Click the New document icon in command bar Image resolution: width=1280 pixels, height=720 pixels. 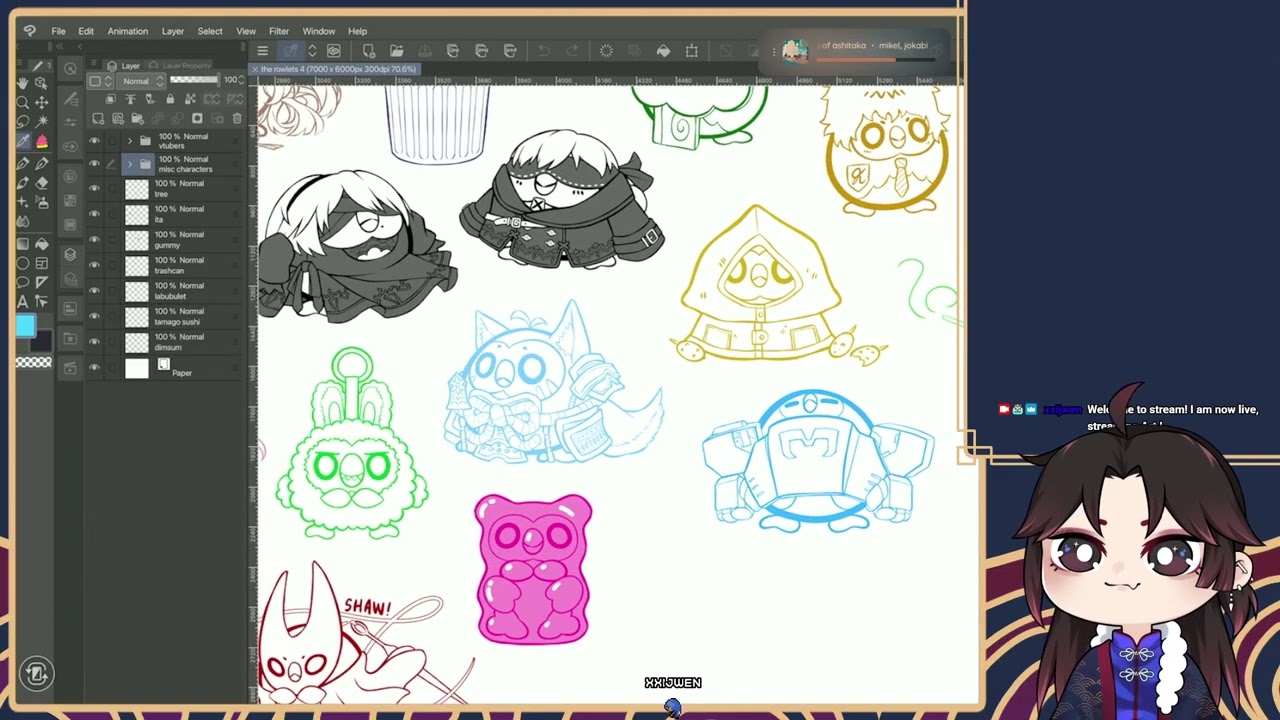[x=368, y=51]
